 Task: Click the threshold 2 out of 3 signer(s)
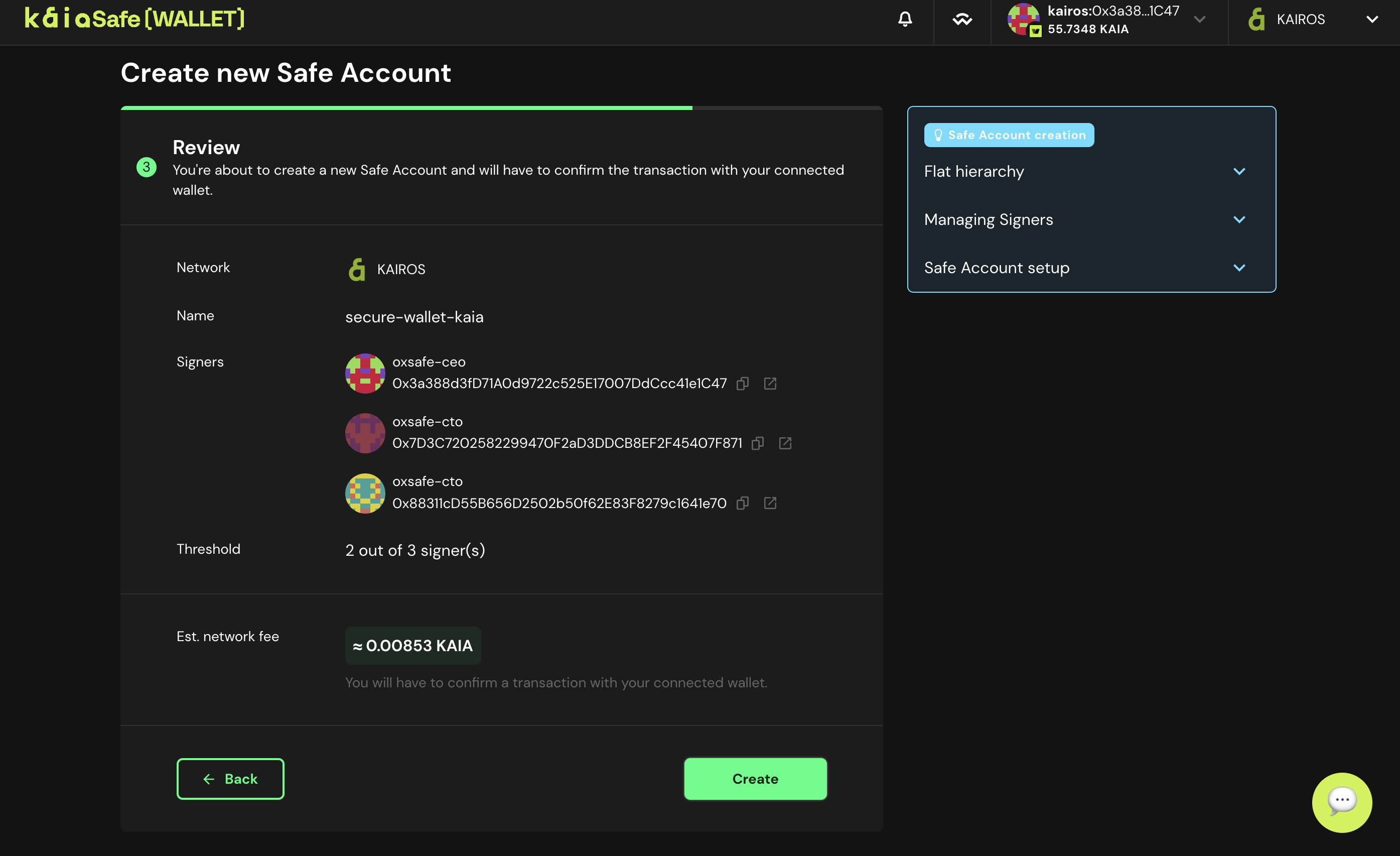pyautogui.click(x=415, y=550)
